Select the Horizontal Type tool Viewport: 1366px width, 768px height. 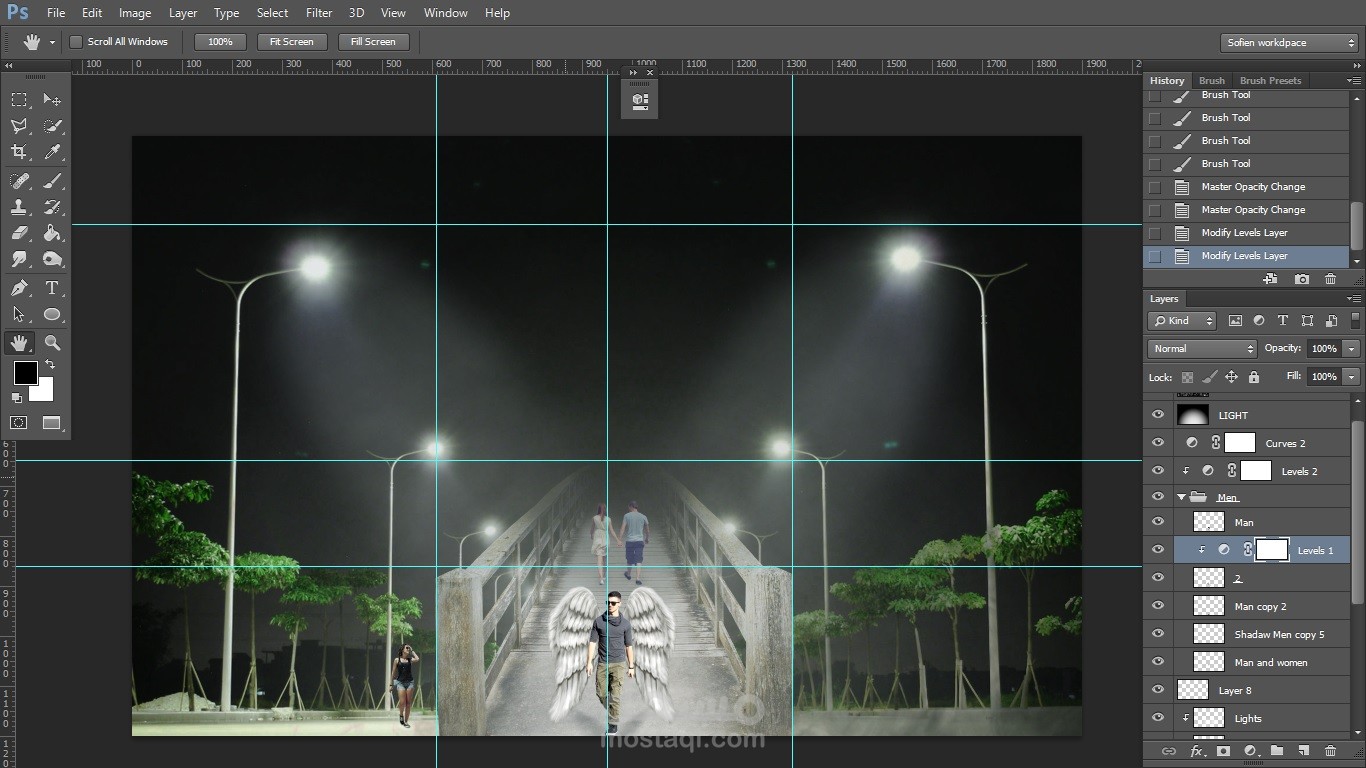click(x=52, y=288)
